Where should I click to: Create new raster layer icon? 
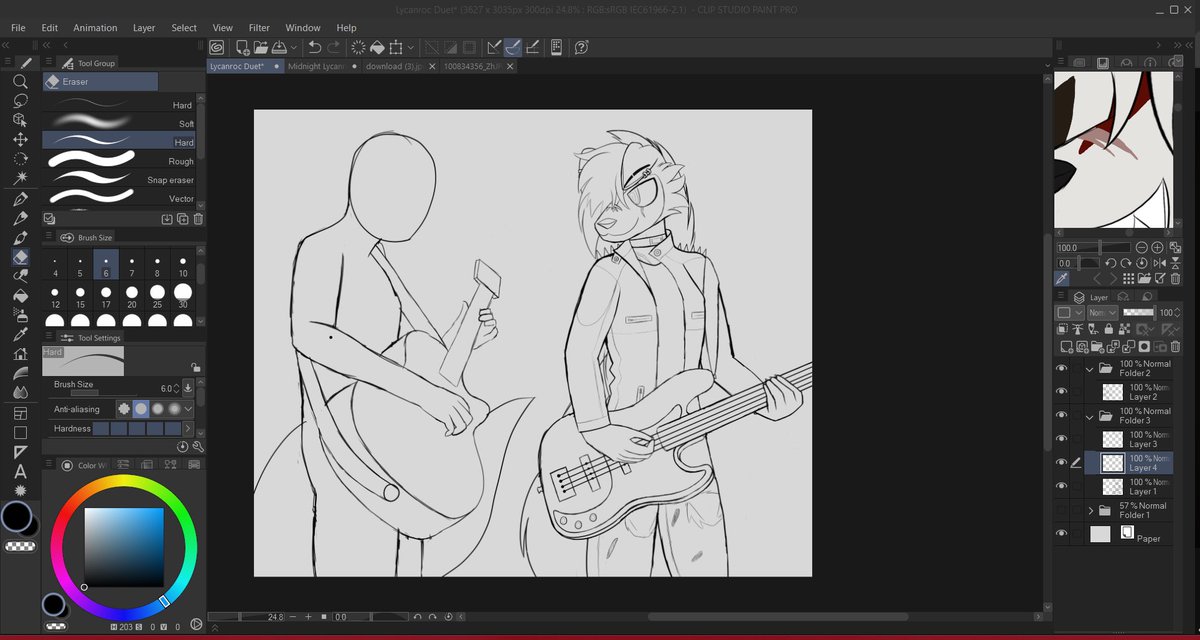(x=1065, y=346)
